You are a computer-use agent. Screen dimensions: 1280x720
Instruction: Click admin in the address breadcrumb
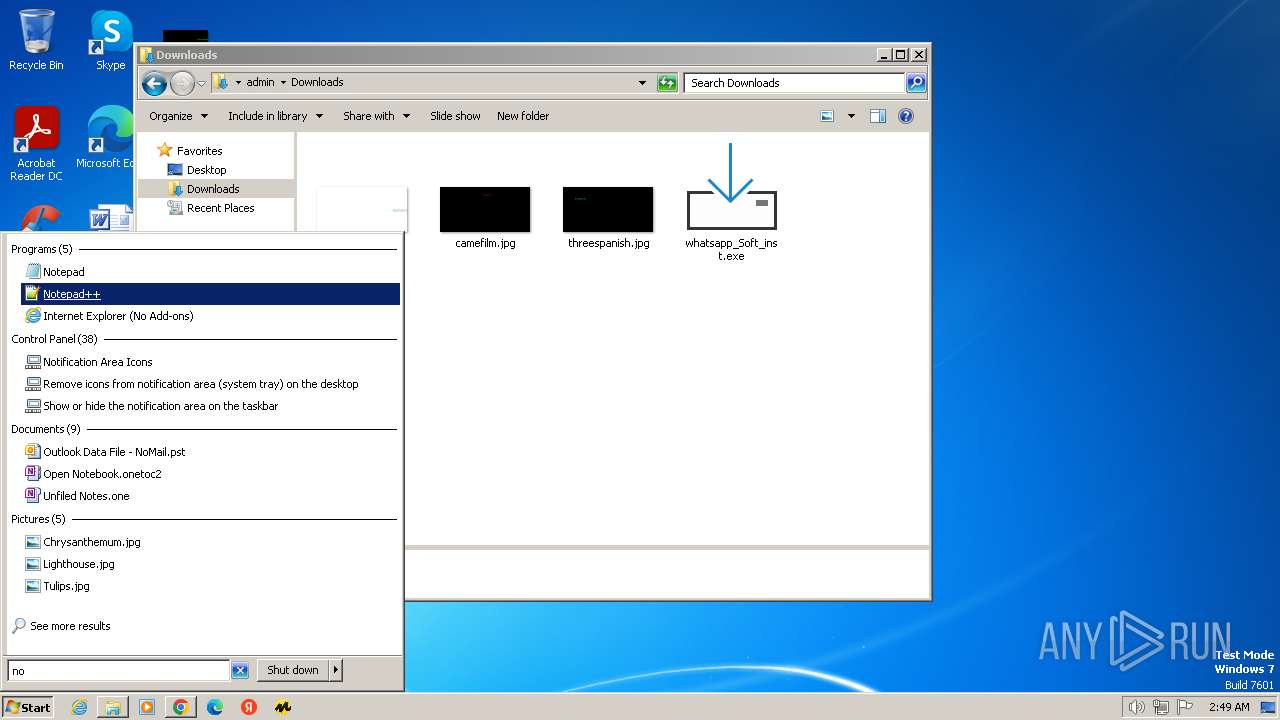(260, 83)
